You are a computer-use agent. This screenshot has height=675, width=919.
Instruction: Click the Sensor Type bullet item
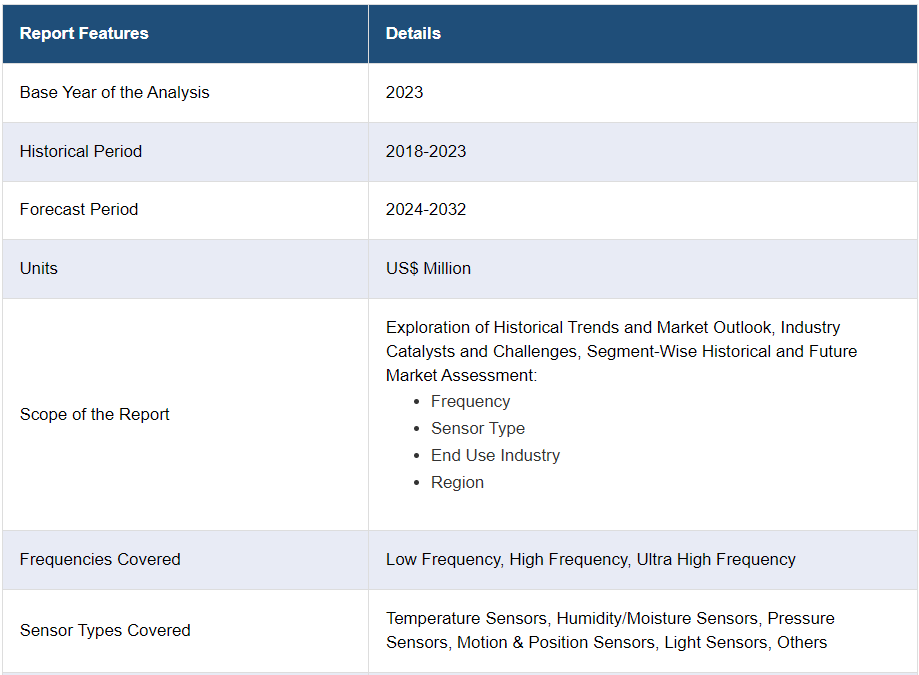[x=478, y=428]
